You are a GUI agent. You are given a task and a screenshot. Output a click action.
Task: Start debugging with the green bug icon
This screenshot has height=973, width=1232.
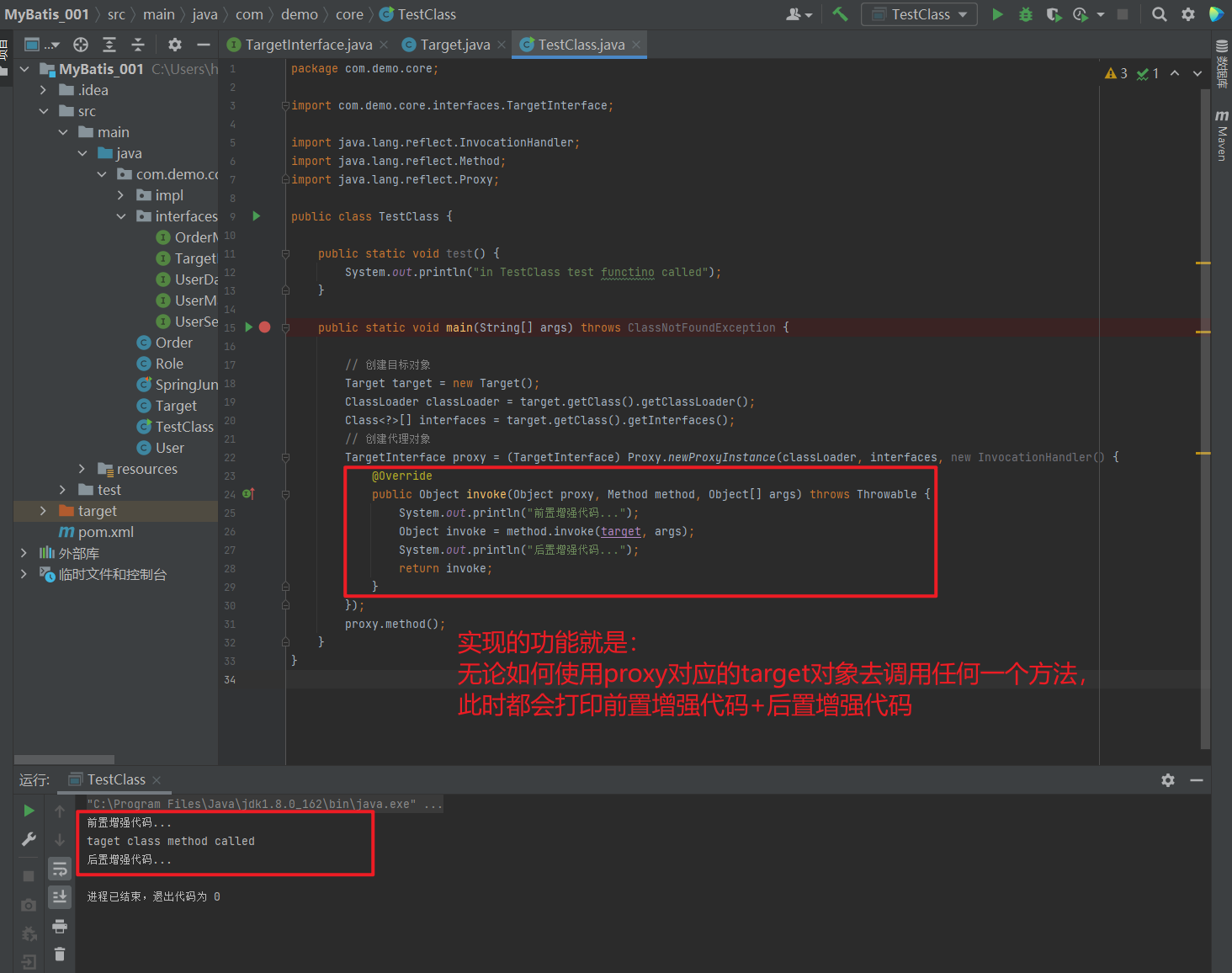[x=1025, y=14]
